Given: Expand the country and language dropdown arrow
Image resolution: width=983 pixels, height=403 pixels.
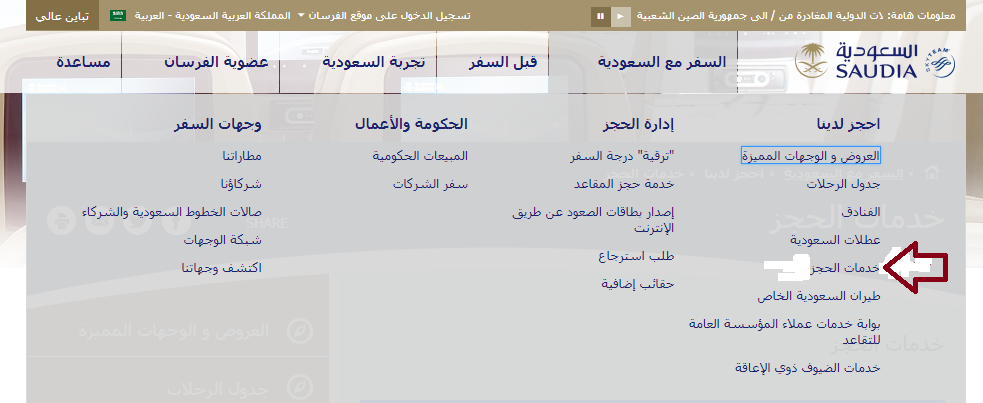Looking at the screenshot, I should 301,16.
